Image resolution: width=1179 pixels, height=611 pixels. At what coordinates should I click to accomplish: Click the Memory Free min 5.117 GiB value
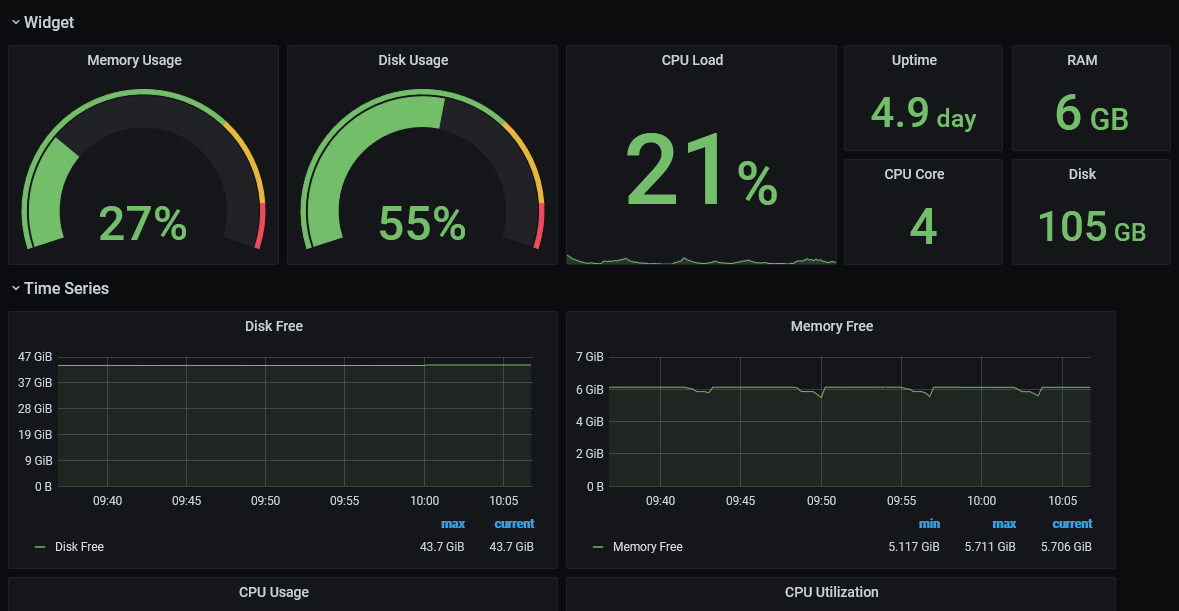click(914, 547)
